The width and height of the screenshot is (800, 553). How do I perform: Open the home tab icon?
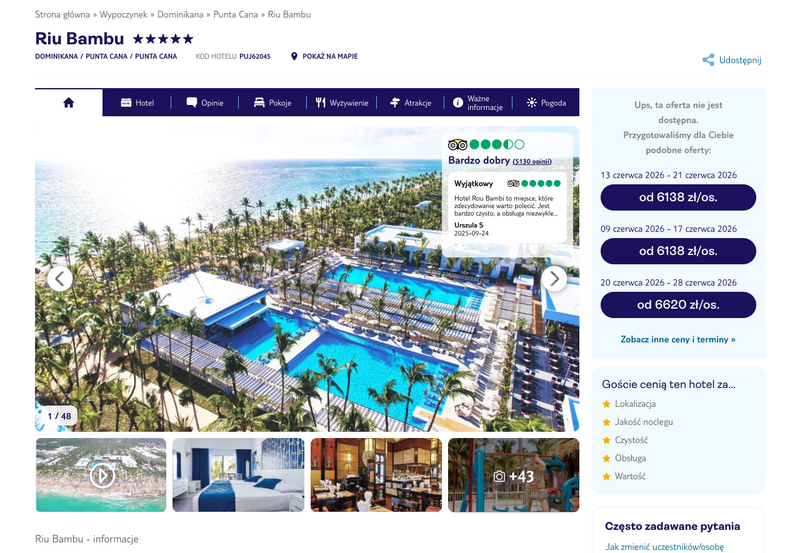pos(68,103)
